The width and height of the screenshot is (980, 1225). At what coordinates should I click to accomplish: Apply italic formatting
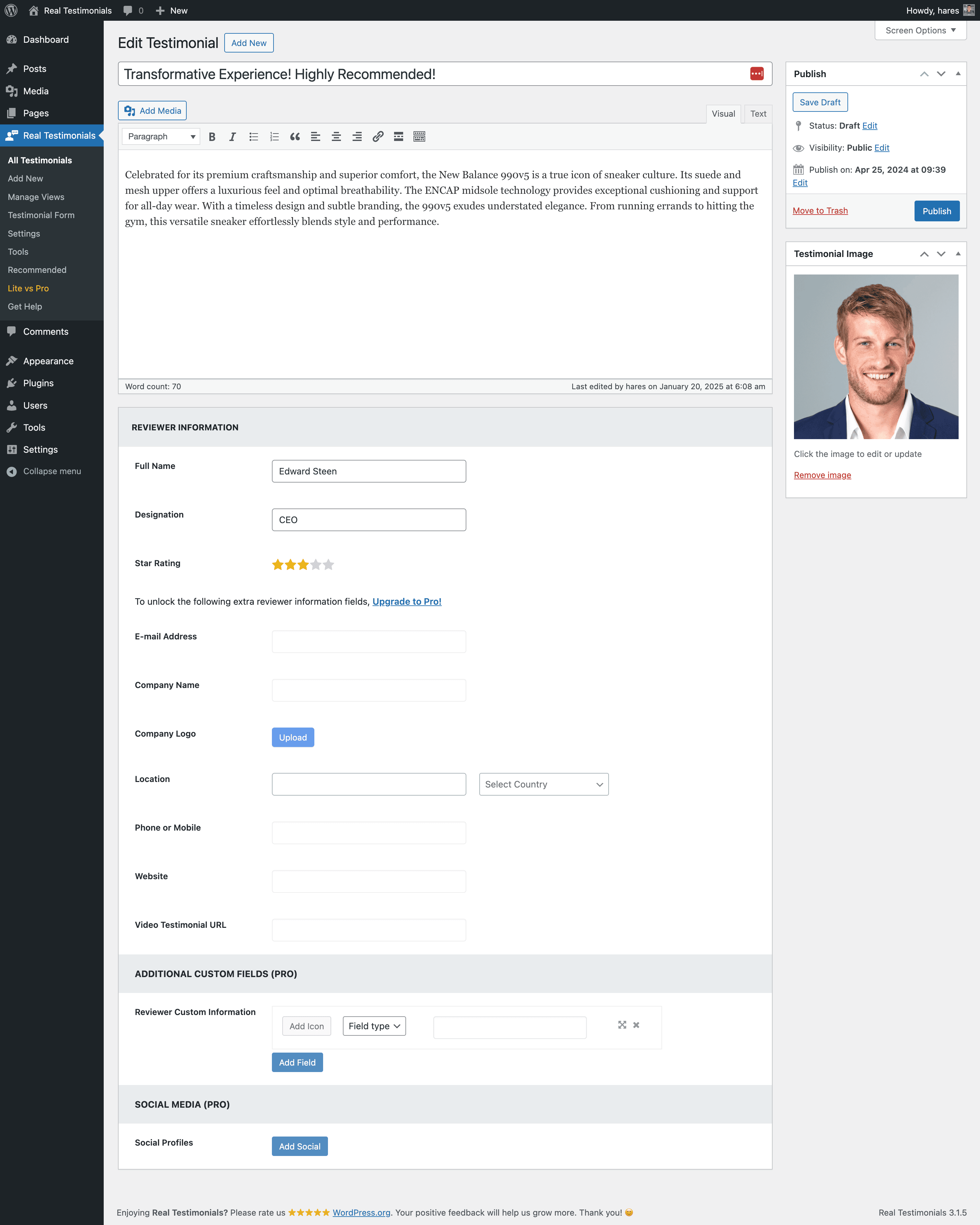click(232, 136)
